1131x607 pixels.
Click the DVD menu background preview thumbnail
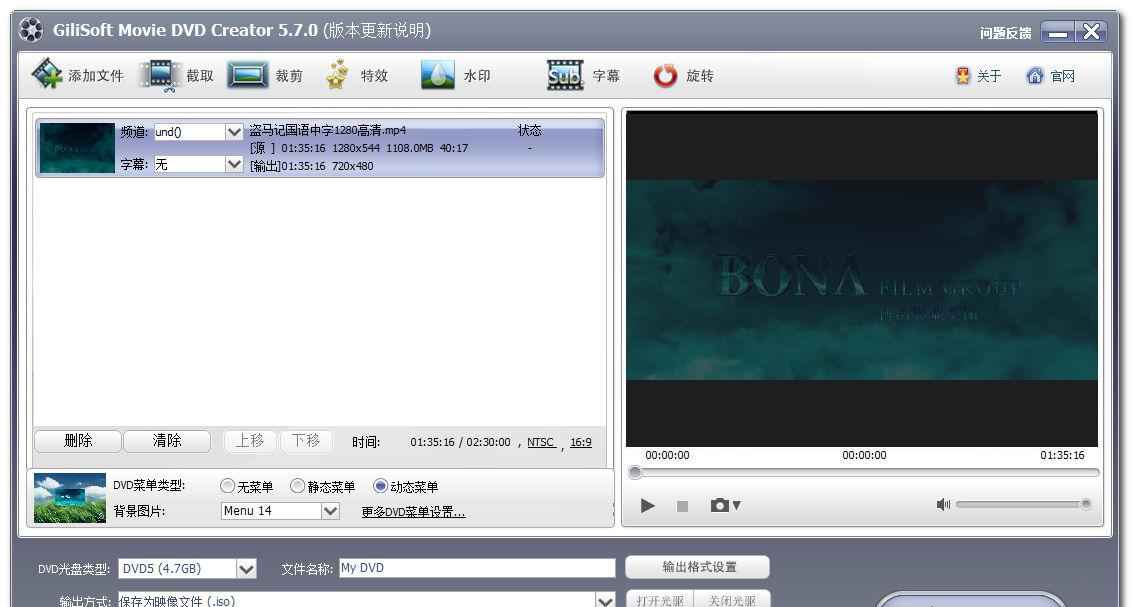(70, 498)
